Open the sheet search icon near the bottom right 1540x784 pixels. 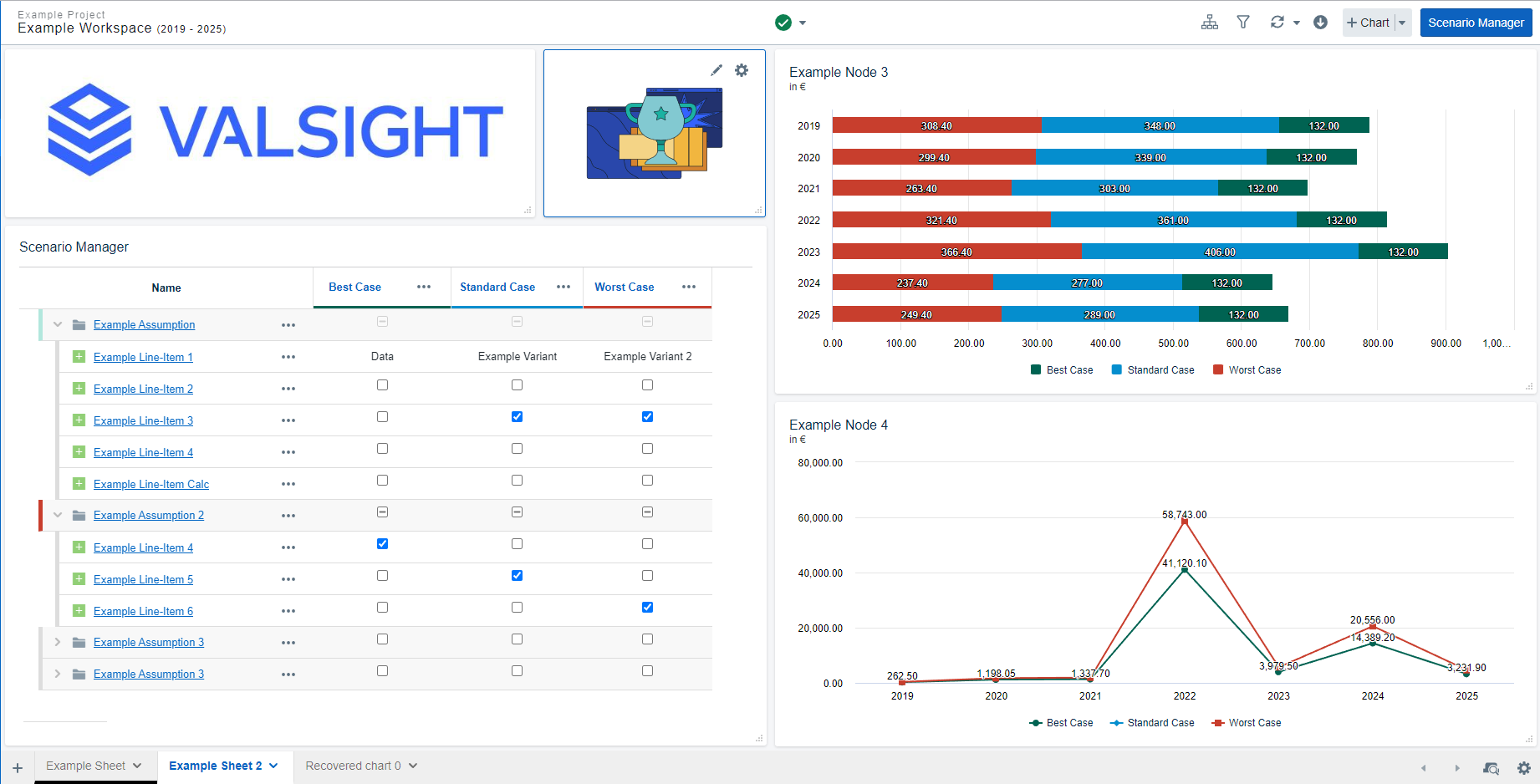click(1492, 767)
